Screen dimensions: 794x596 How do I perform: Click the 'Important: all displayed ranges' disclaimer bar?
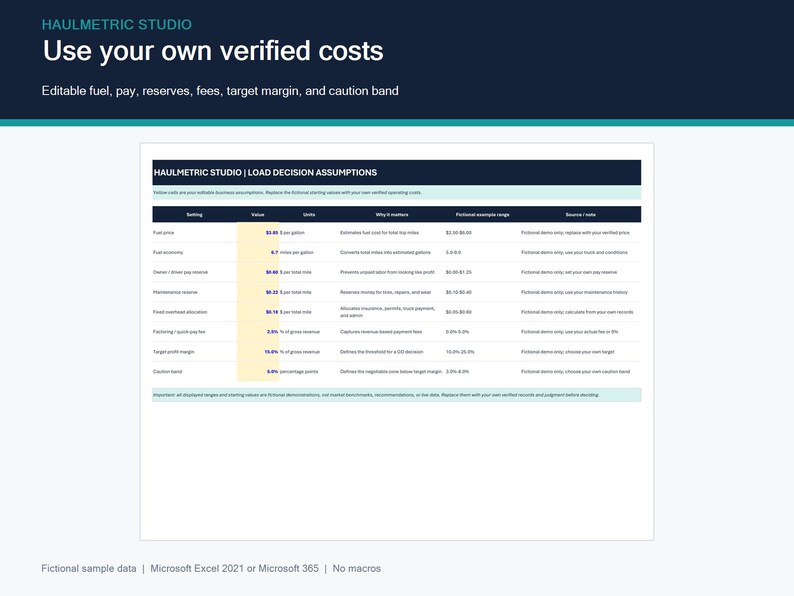coord(396,395)
